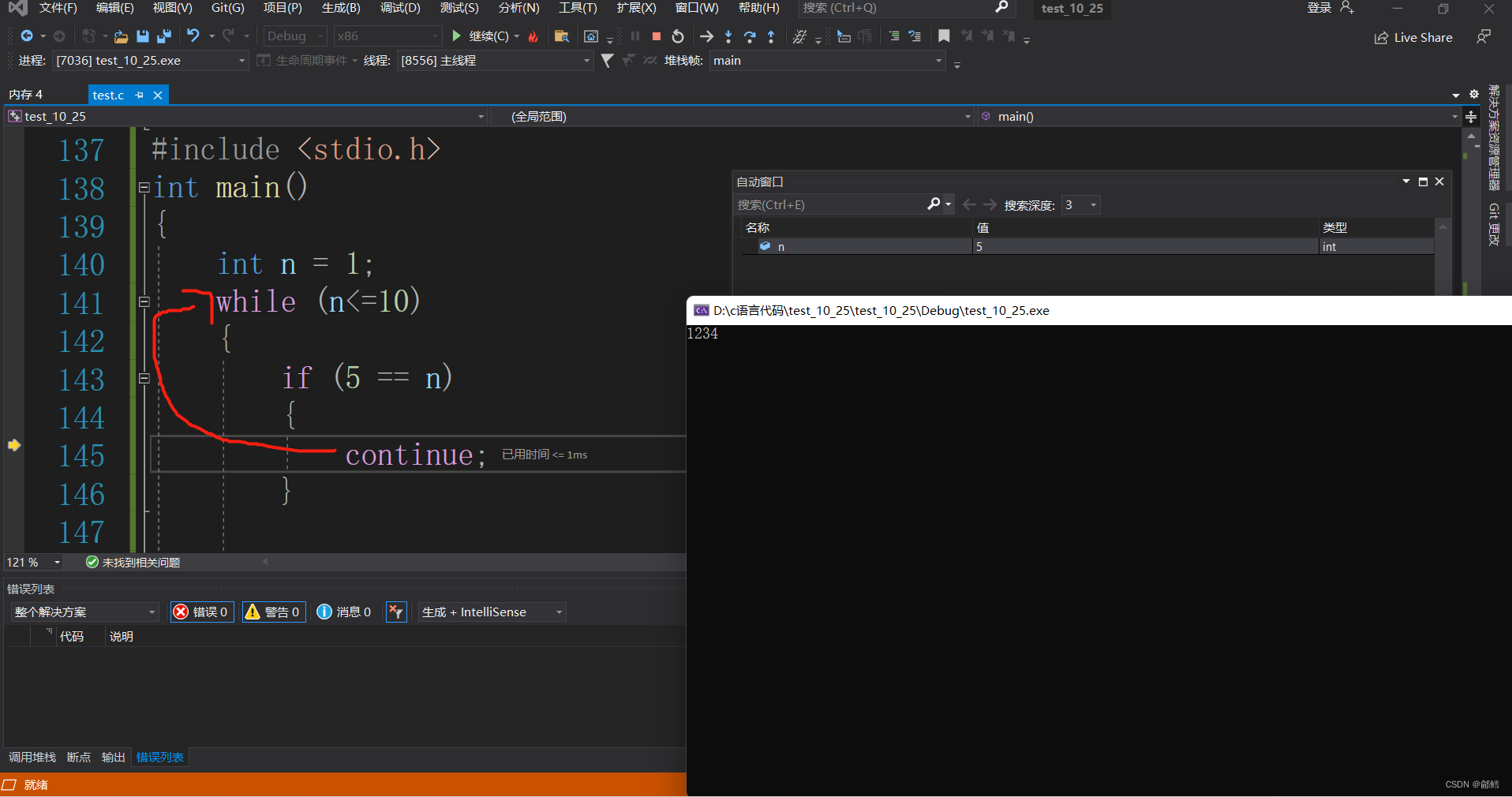Save the current file

click(x=143, y=36)
